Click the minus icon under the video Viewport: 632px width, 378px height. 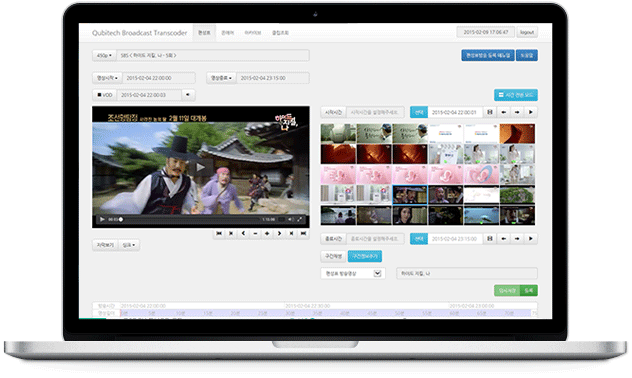click(x=255, y=233)
